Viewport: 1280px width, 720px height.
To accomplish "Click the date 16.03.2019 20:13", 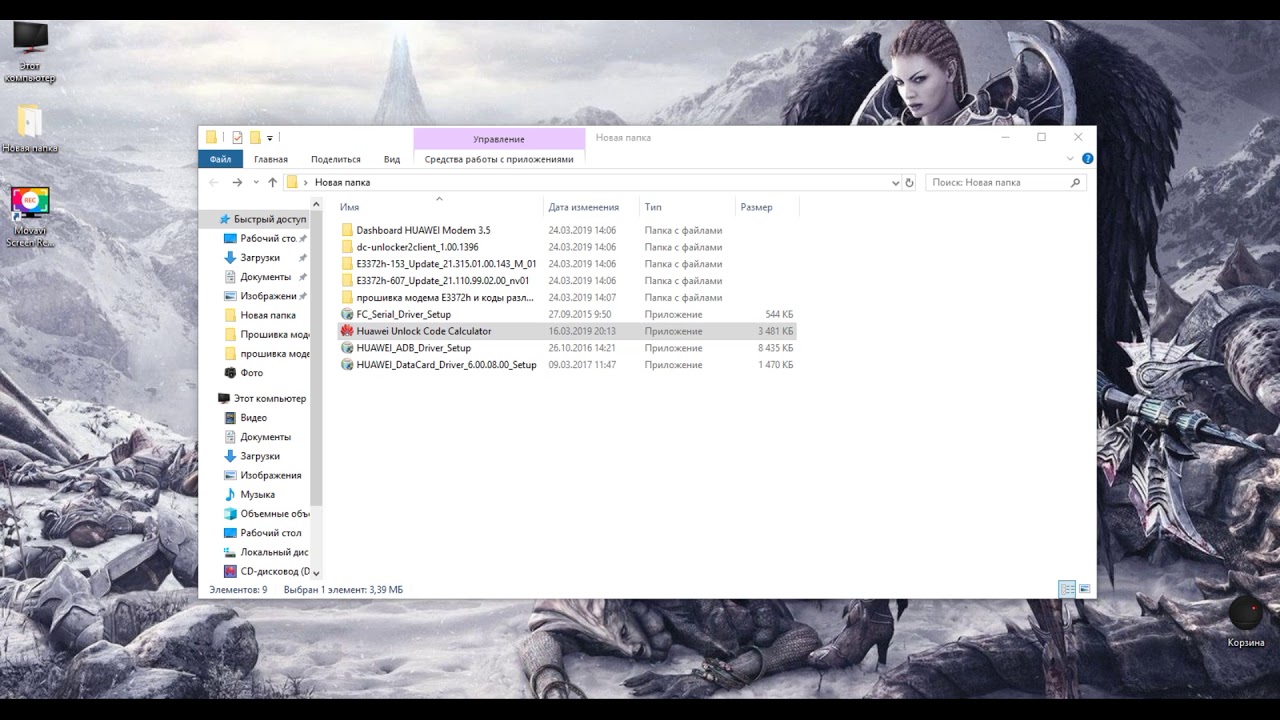I will pyautogui.click(x=582, y=331).
